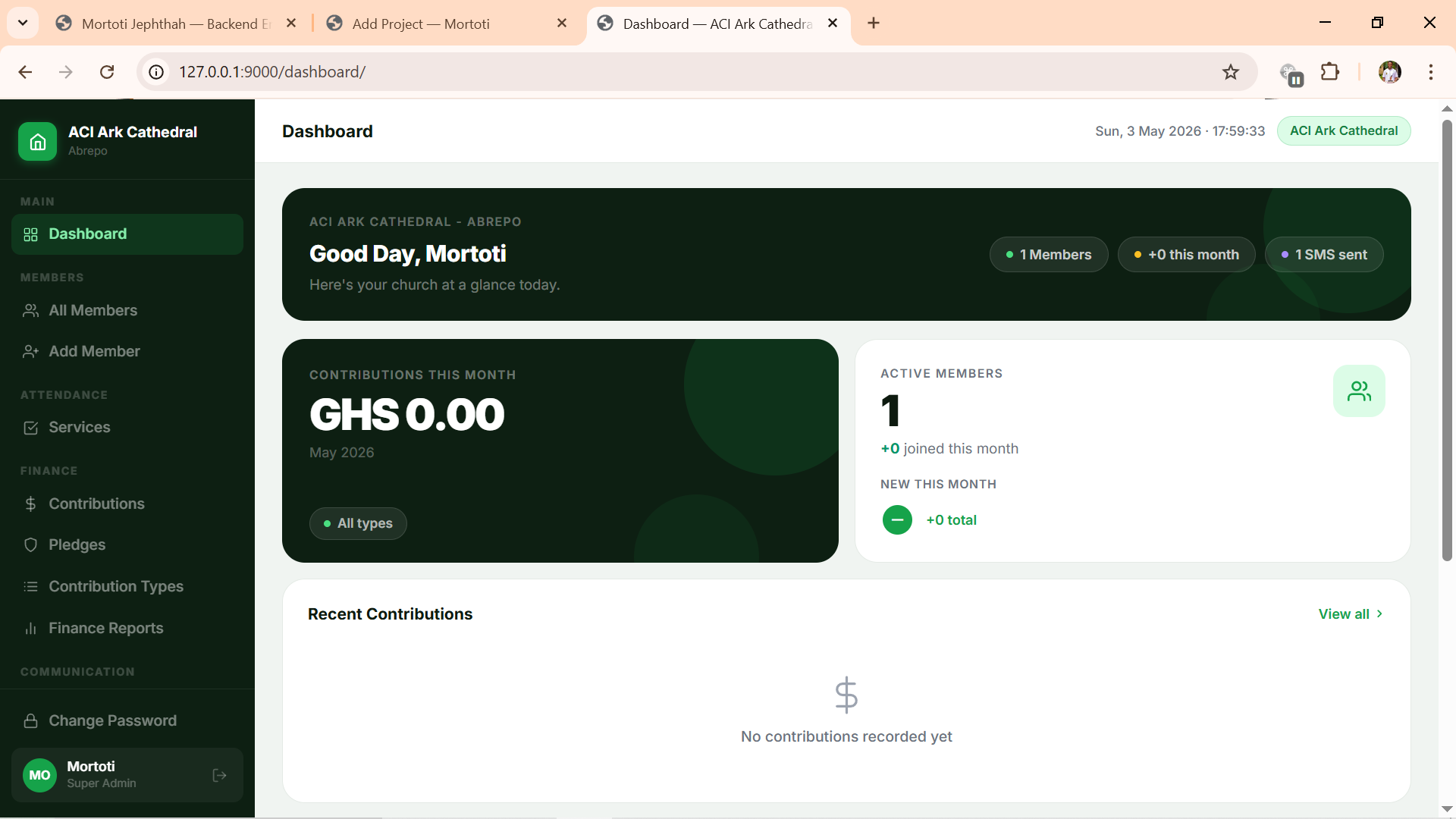The width and height of the screenshot is (1456, 819).
Task: Click the logout icon beside Mortoti
Action: [219, 775]
